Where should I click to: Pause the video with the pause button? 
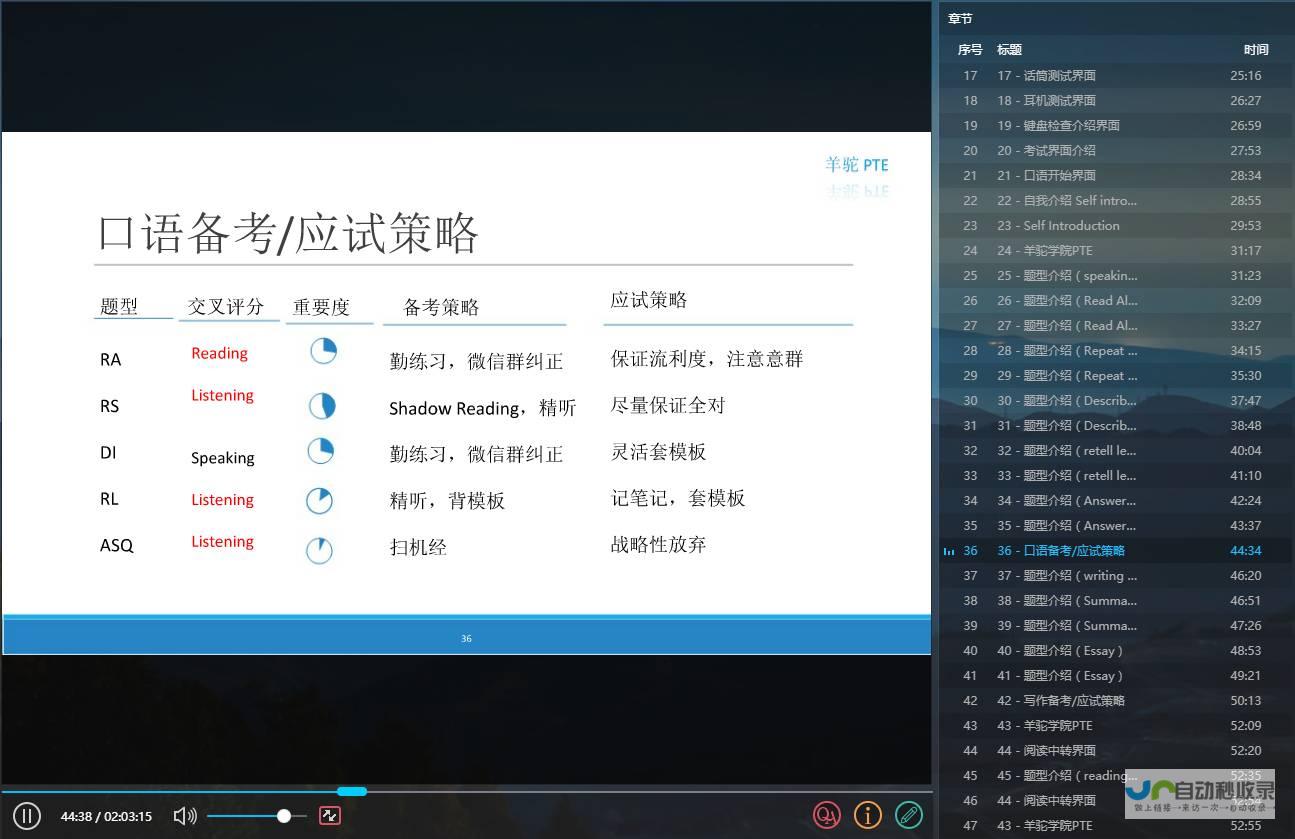tap(27, 816)
